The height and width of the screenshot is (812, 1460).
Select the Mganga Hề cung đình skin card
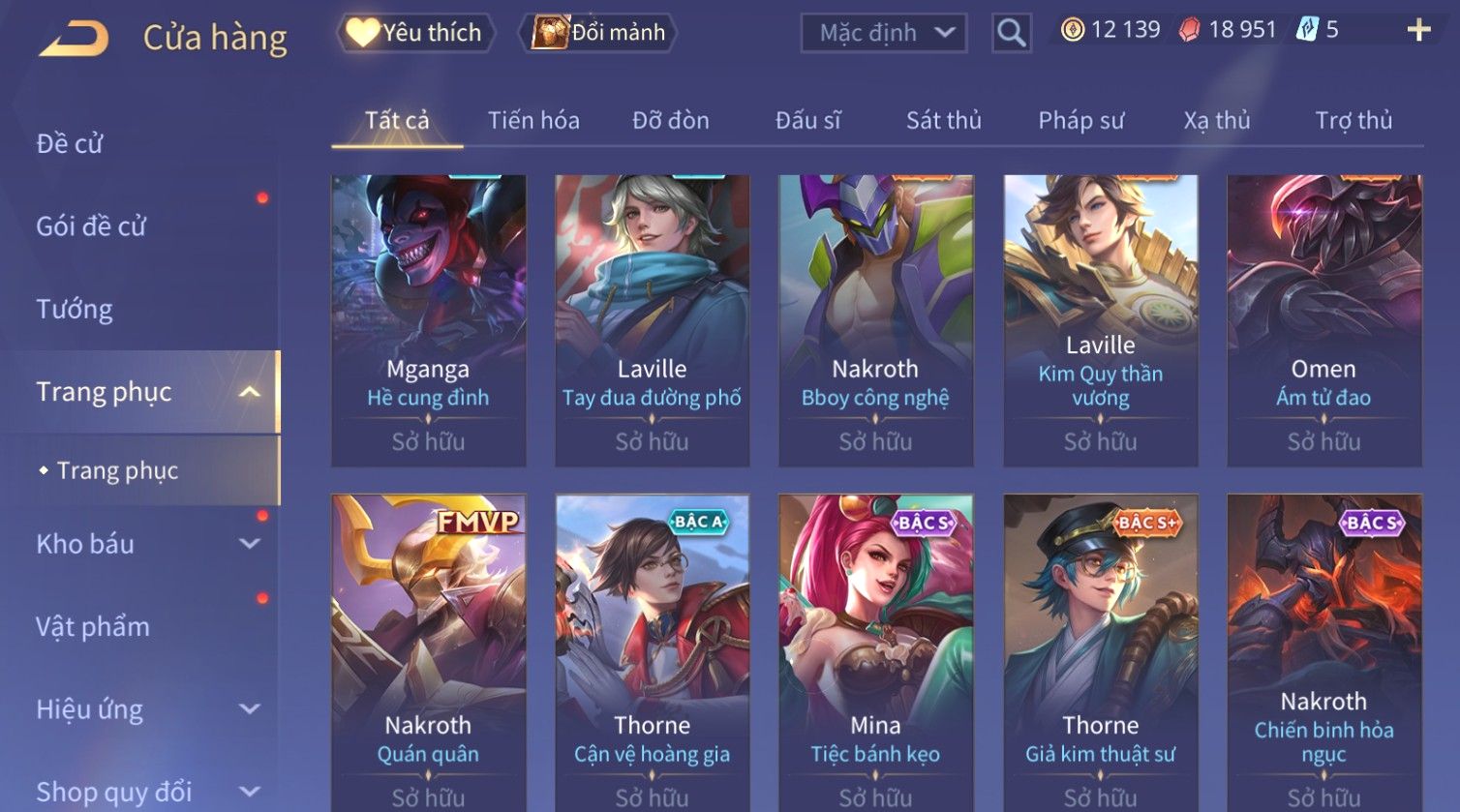click(428, 320)
